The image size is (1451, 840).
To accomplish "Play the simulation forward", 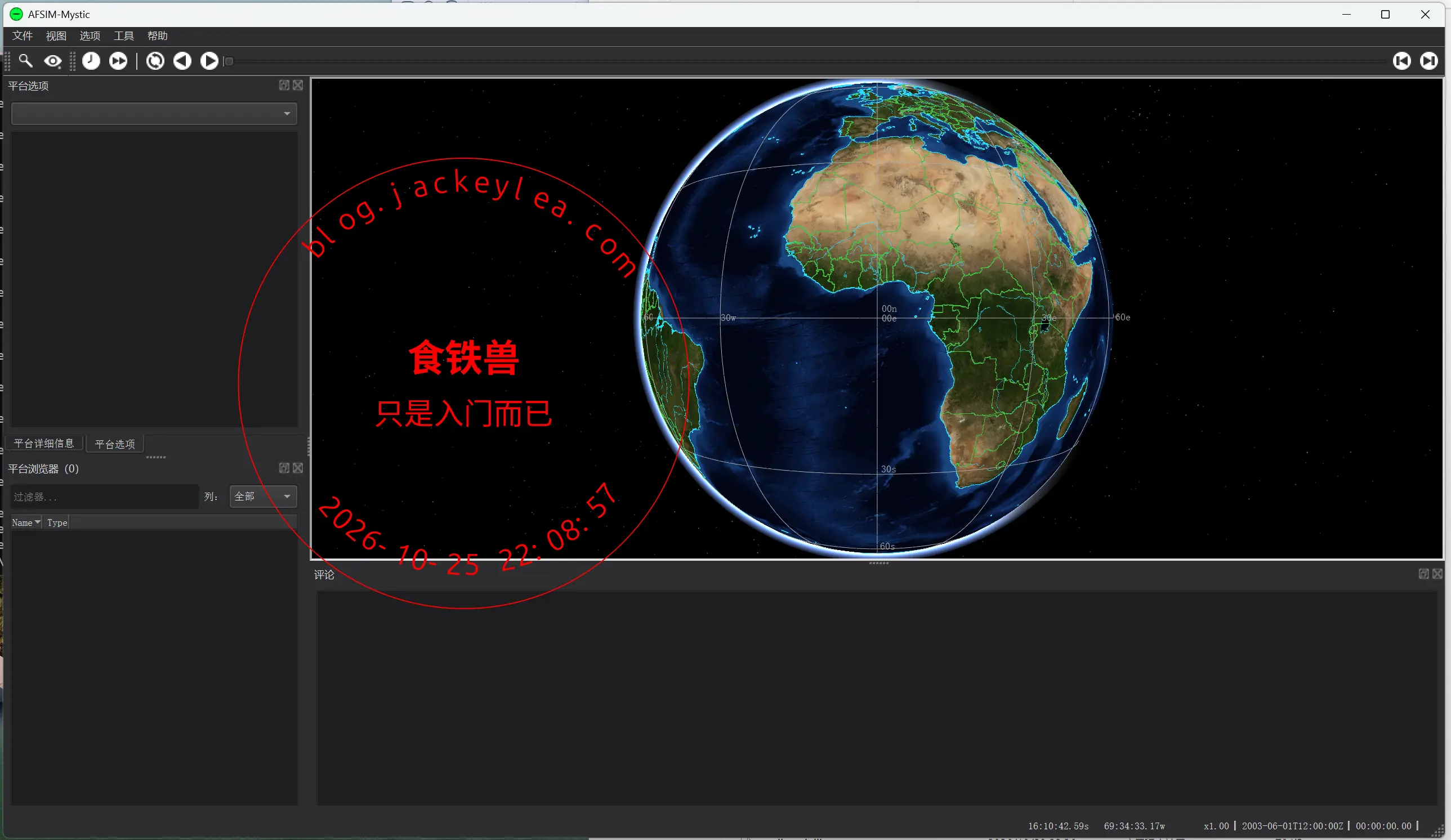I will click(209, 60).
